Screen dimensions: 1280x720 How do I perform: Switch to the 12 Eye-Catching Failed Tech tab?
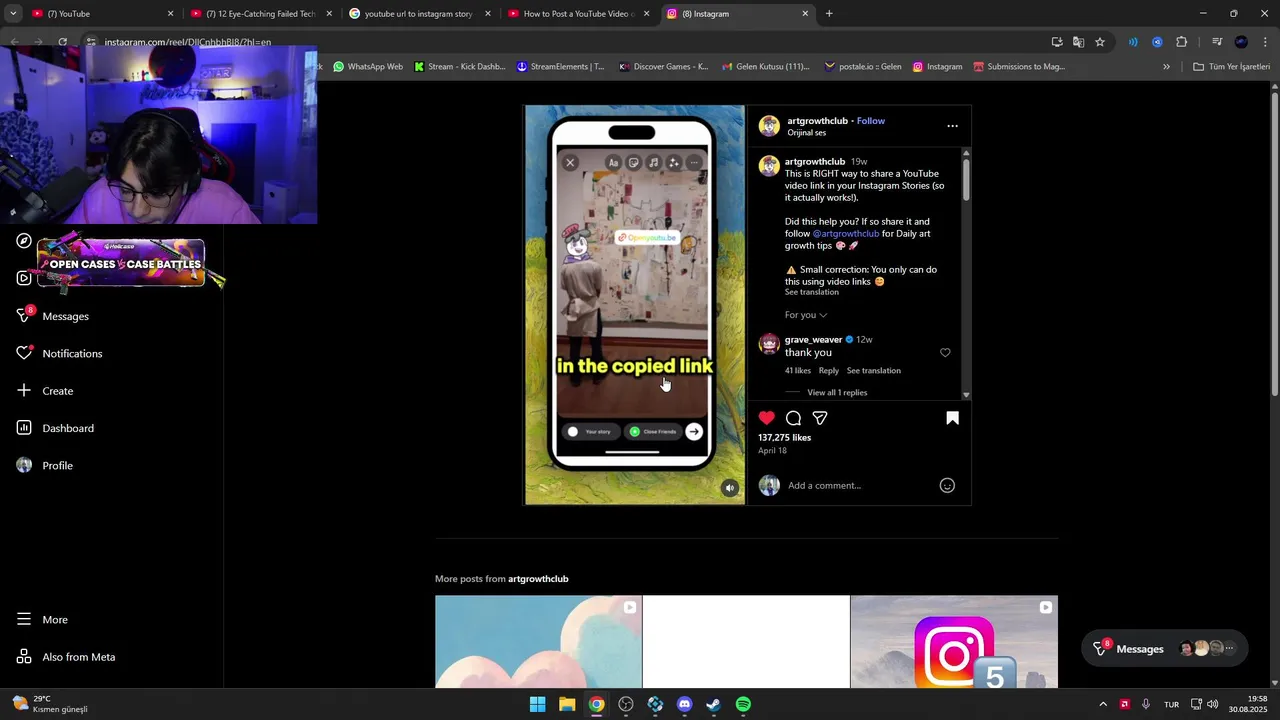[260, 14]
